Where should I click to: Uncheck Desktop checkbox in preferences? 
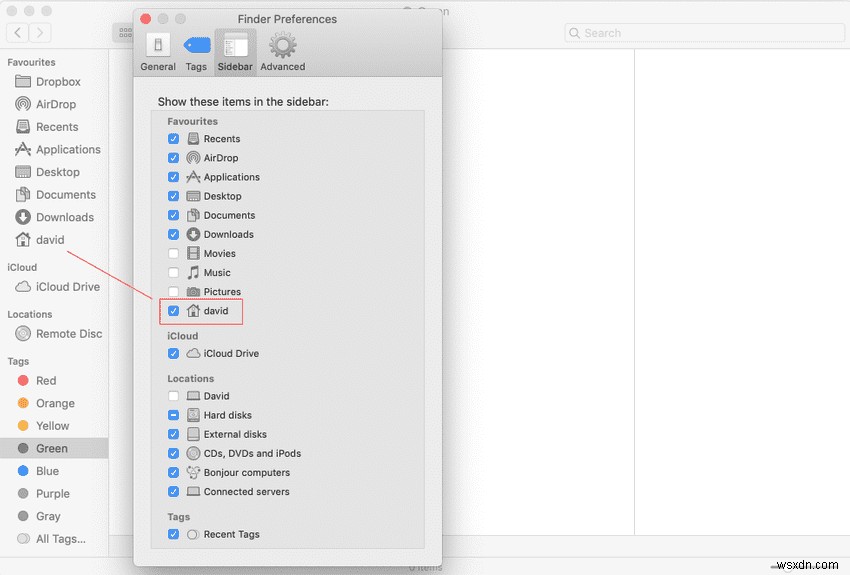pos(173,196)
